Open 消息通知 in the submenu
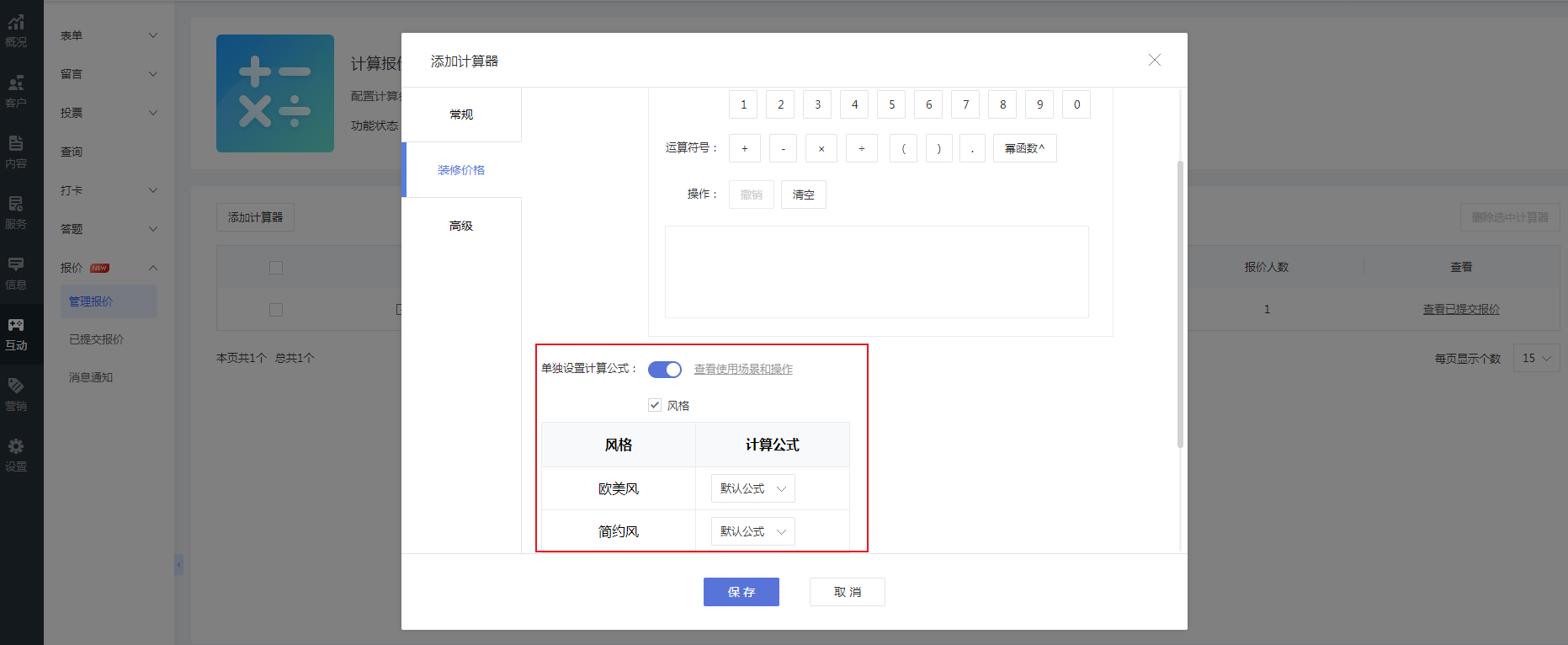Screen dimensions: 1568x645 (x=91, y=377)
